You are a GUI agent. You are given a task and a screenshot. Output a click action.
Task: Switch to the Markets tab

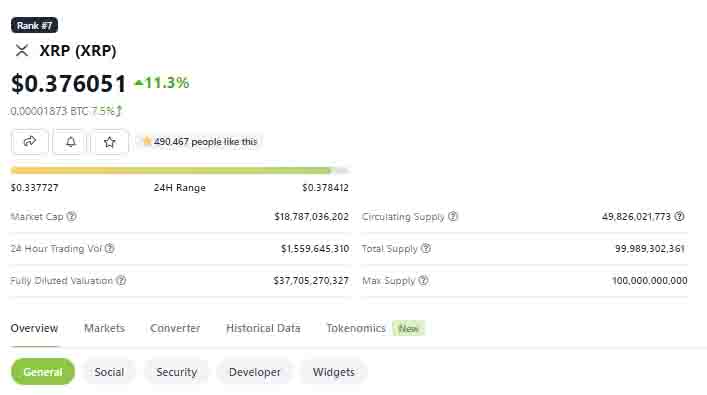[104, 328]
